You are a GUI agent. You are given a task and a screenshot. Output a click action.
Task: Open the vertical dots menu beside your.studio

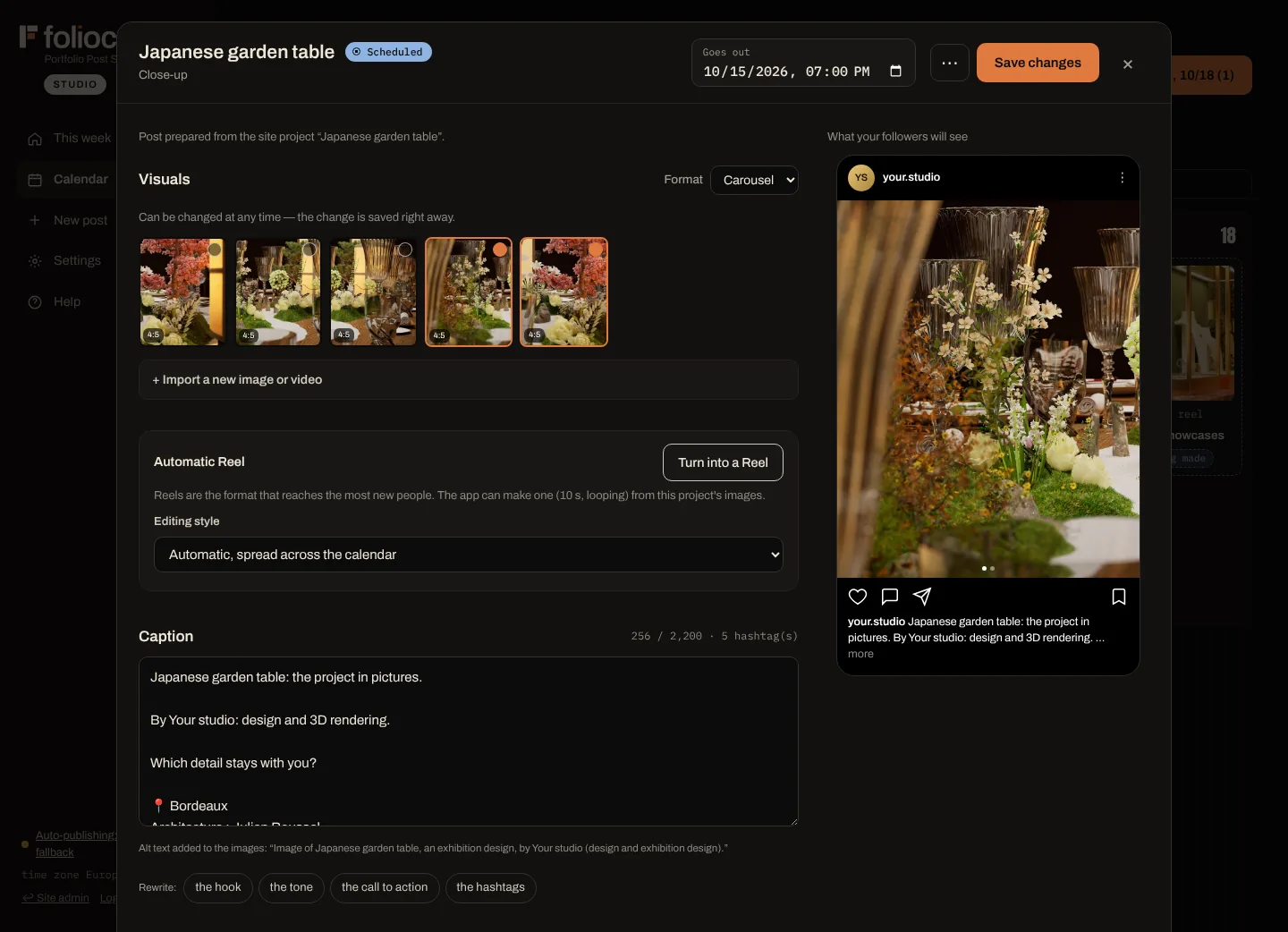(x=1122, y=178)
